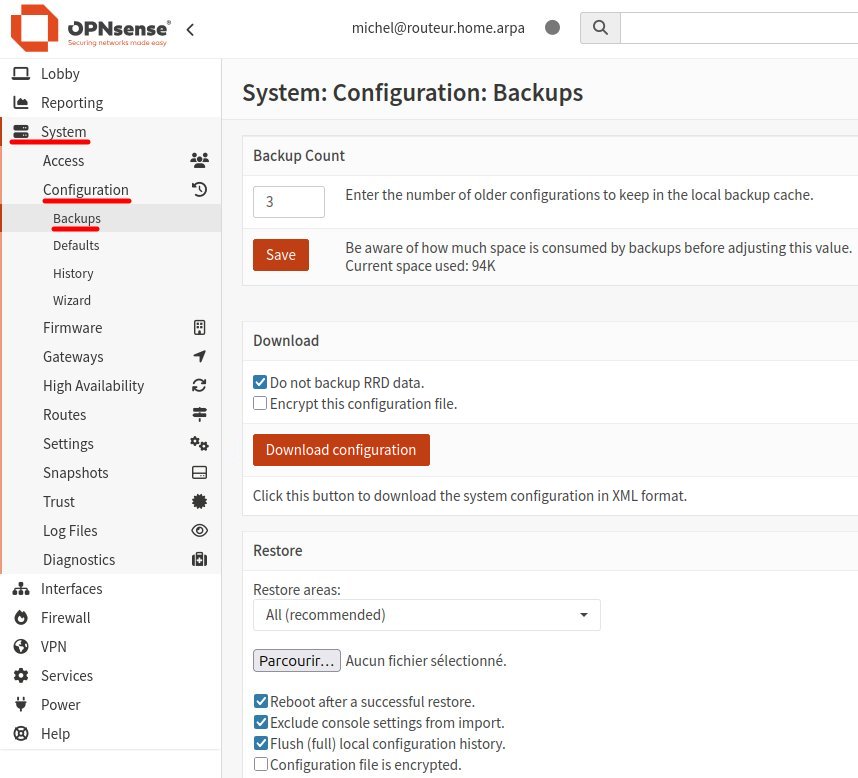858x778 pixels.
Task: Open the History submenu item
Action: click(73, 273)
